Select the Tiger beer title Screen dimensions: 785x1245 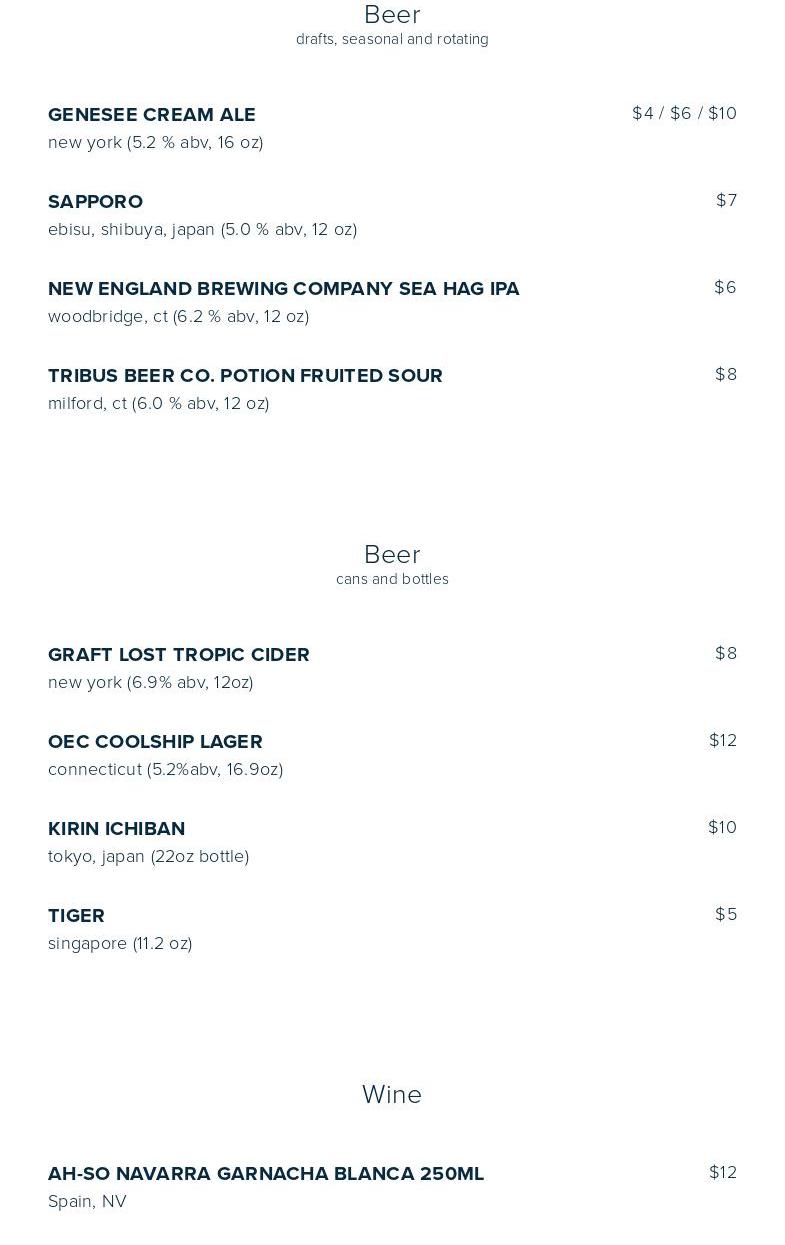(76, 916)
